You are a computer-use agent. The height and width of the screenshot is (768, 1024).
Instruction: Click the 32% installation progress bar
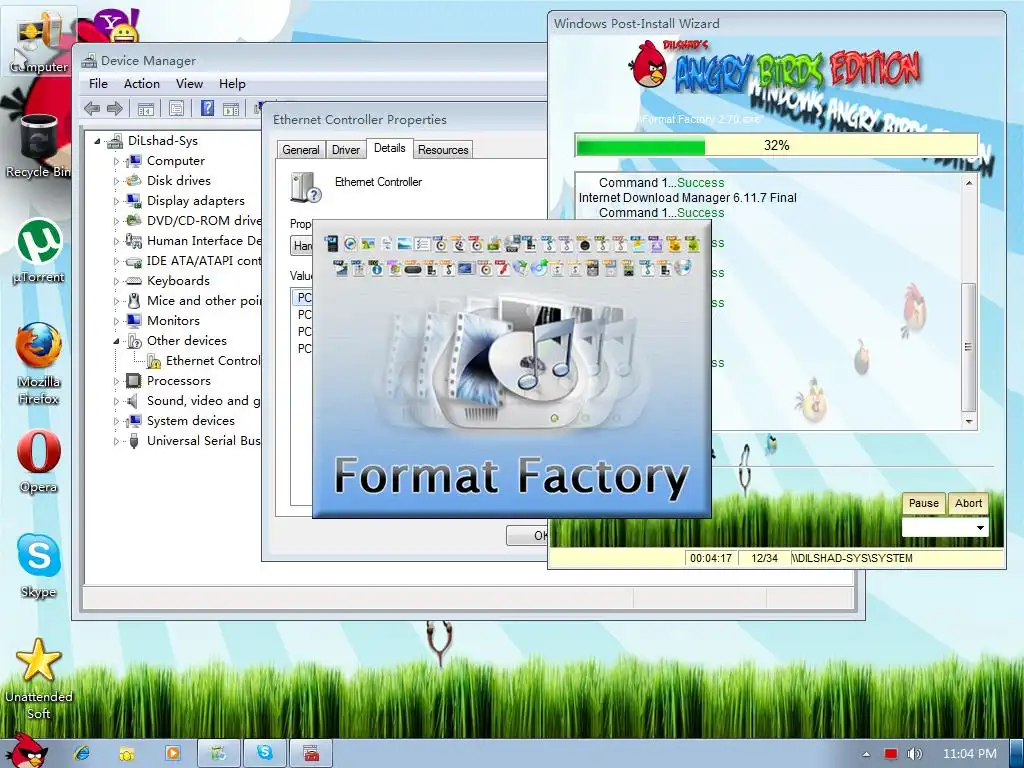coord(776,145)
